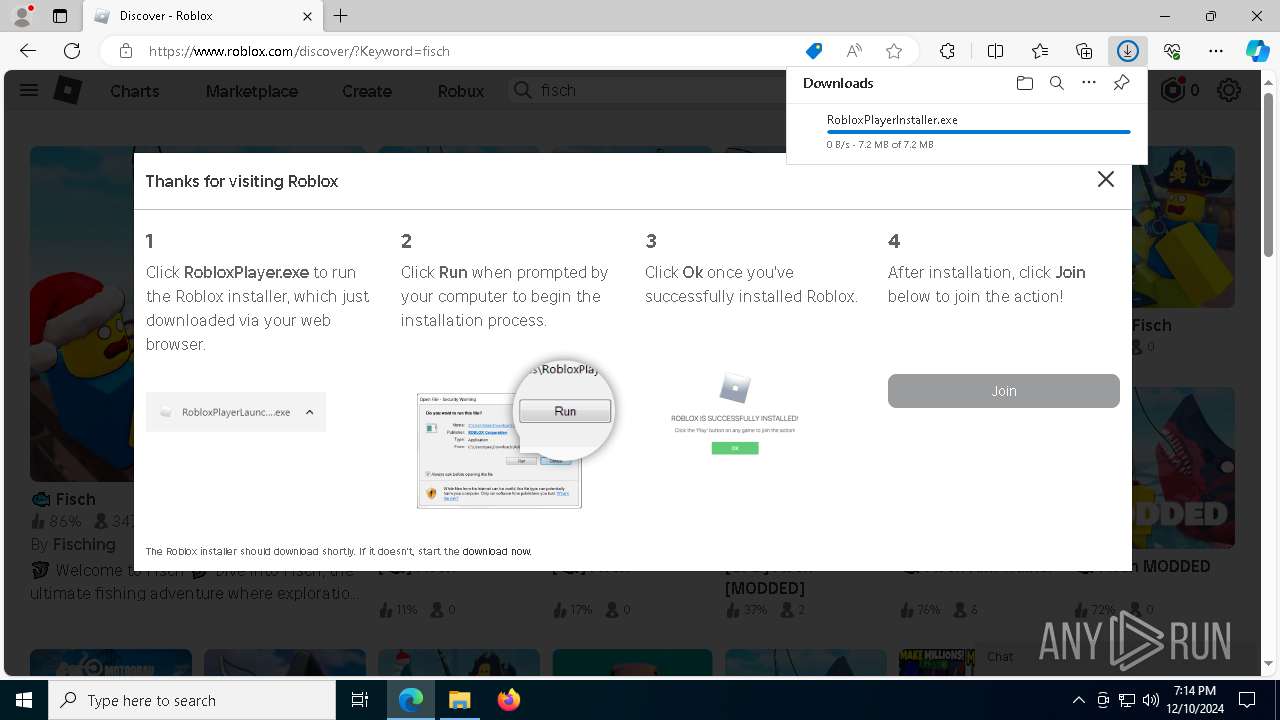
Task: Click the download now link
Action: pos(496,551)
